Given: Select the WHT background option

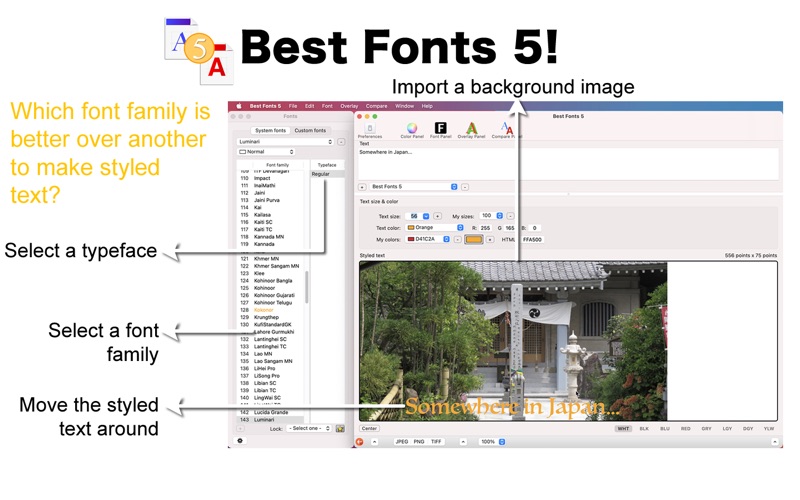Looking at the screenshot, I should pyautogui.click(x=622, y=428).
